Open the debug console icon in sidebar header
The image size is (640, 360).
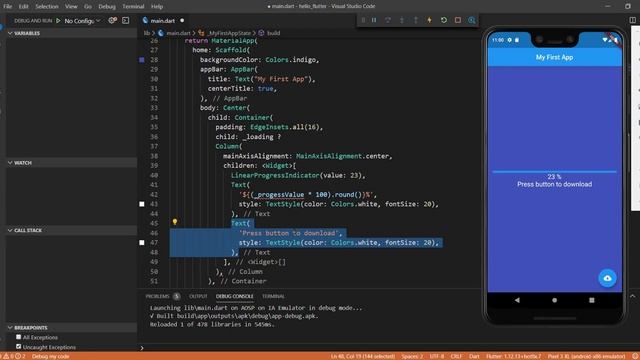[x=126, y=20]
